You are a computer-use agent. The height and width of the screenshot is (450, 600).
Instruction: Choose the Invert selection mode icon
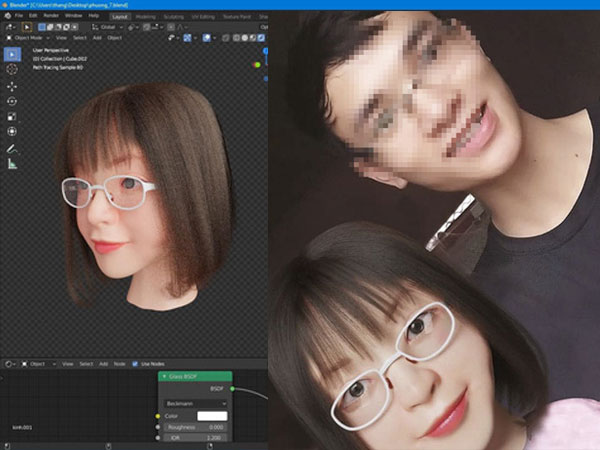66,27
